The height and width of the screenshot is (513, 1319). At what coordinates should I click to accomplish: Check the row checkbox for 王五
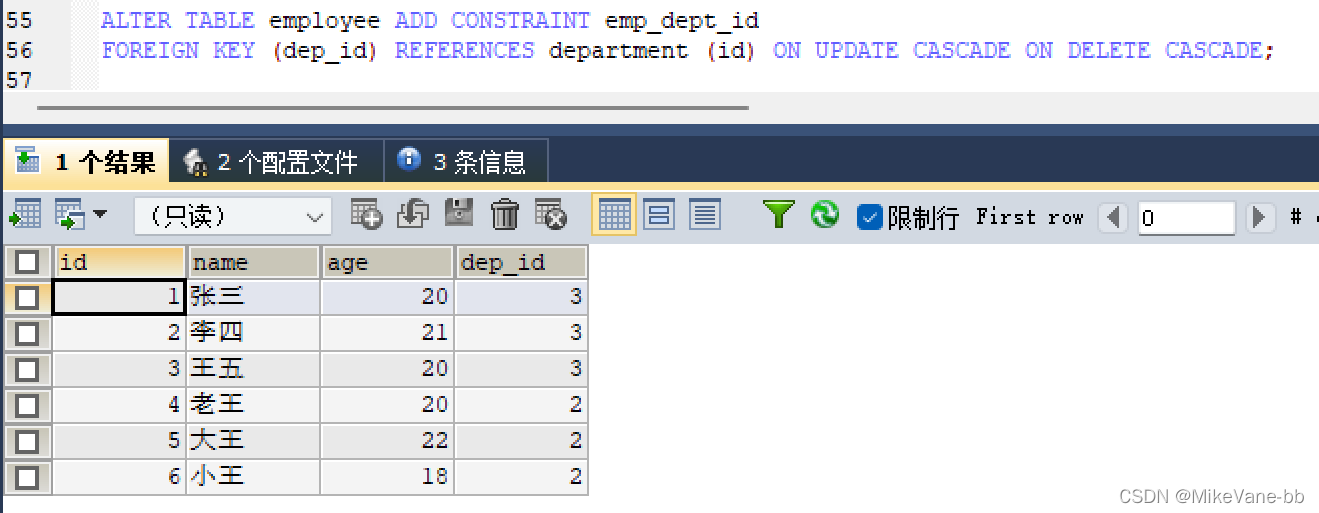27,369
